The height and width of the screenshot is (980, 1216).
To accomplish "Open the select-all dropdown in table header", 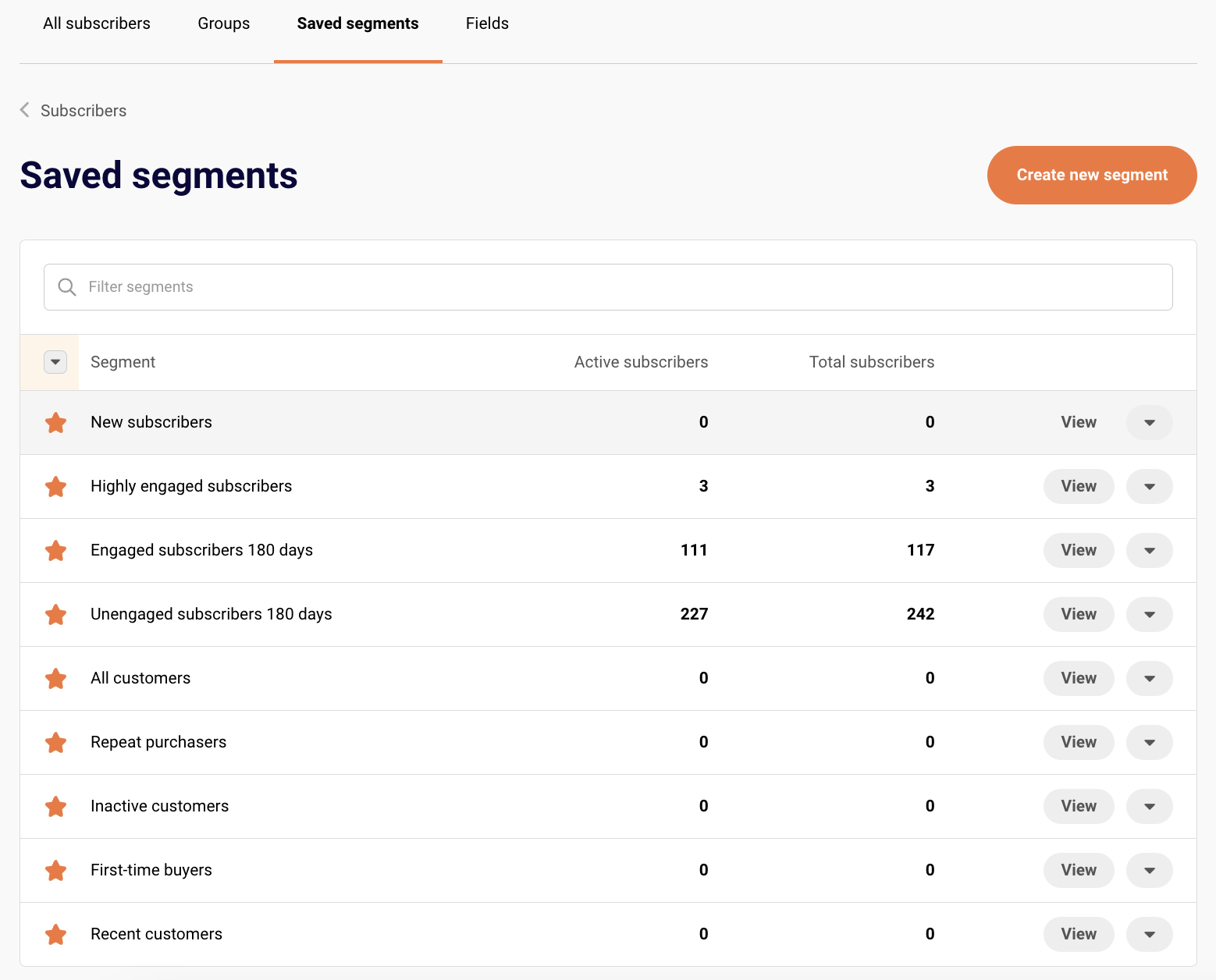I will pyautogui.click(x=55, y=362).
